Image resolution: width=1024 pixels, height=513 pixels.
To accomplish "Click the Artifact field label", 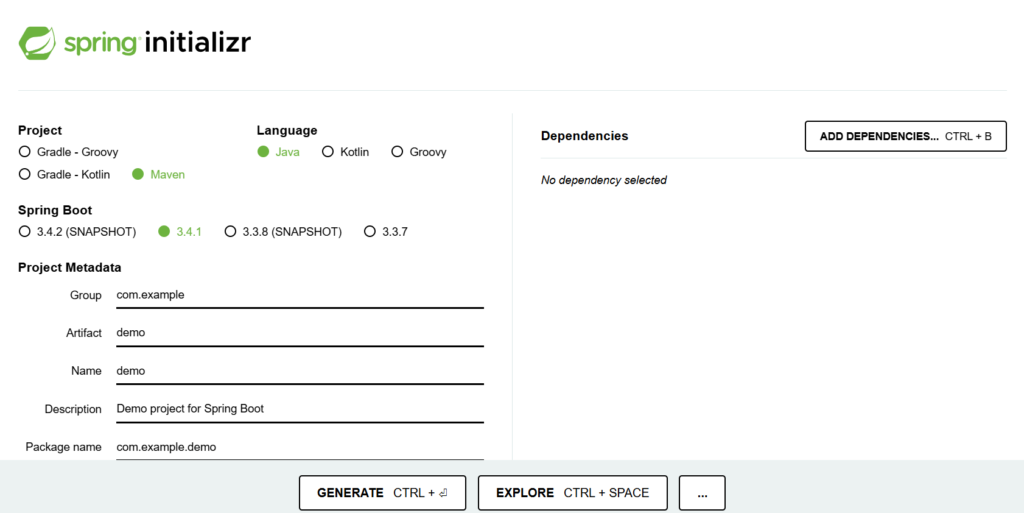I will [84, 333].
